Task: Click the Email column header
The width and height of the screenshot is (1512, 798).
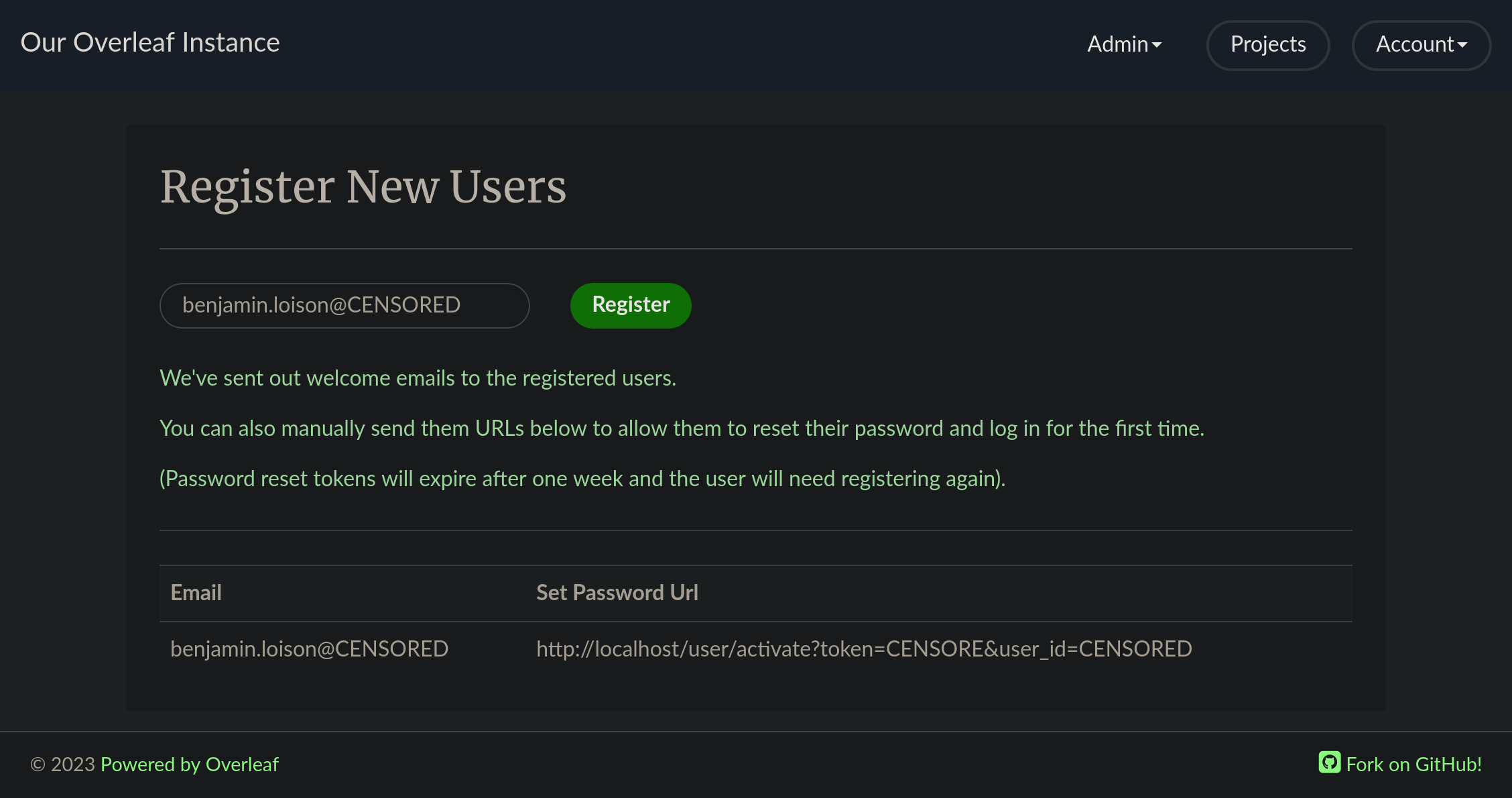Action: coord(196,593)
